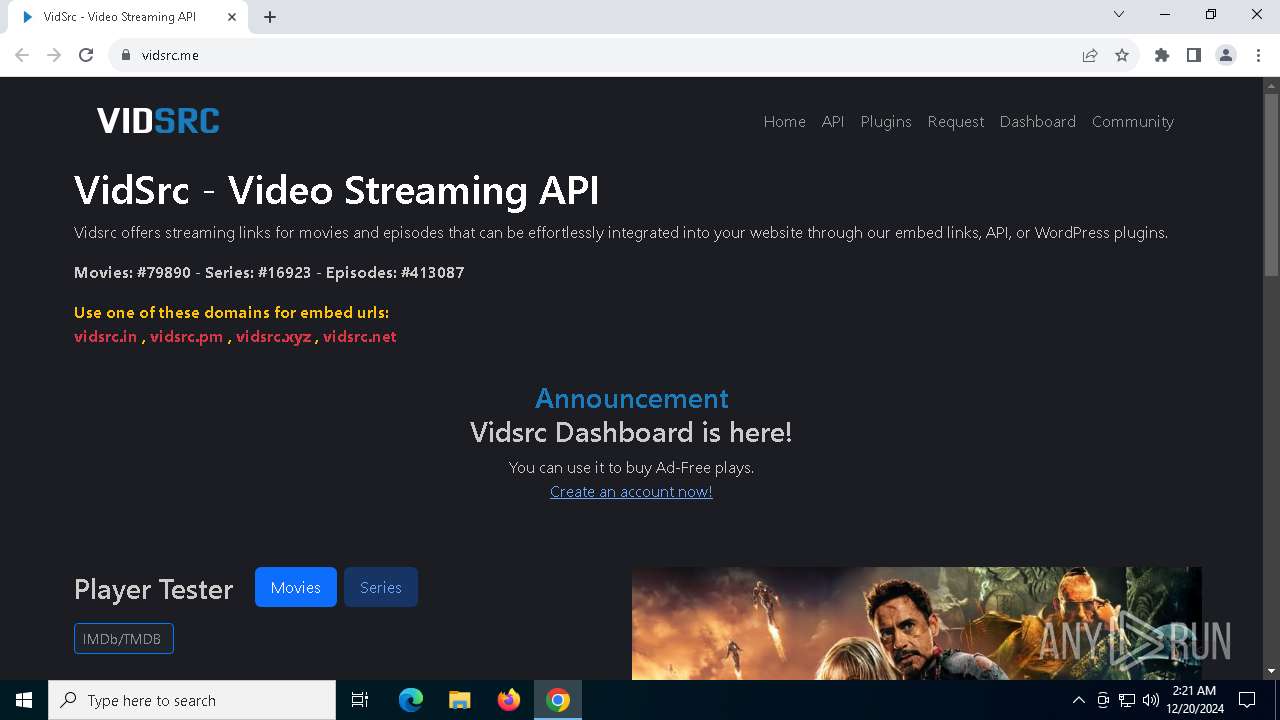The image size is (1280, 720).
Task: Show hidden system tray icons
Action: (1078, 700)
